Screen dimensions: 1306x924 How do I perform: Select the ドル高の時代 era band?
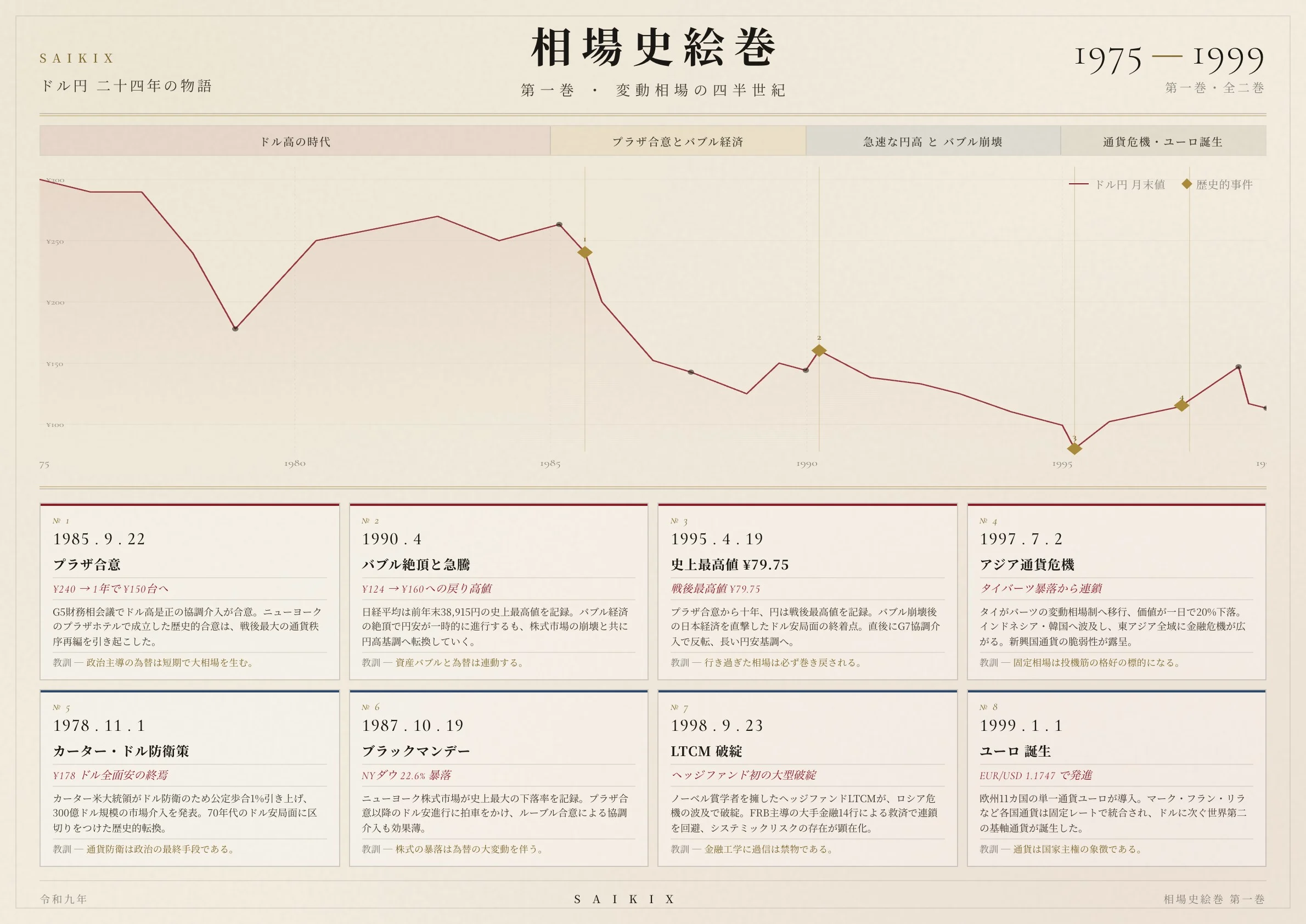(295, 141)
